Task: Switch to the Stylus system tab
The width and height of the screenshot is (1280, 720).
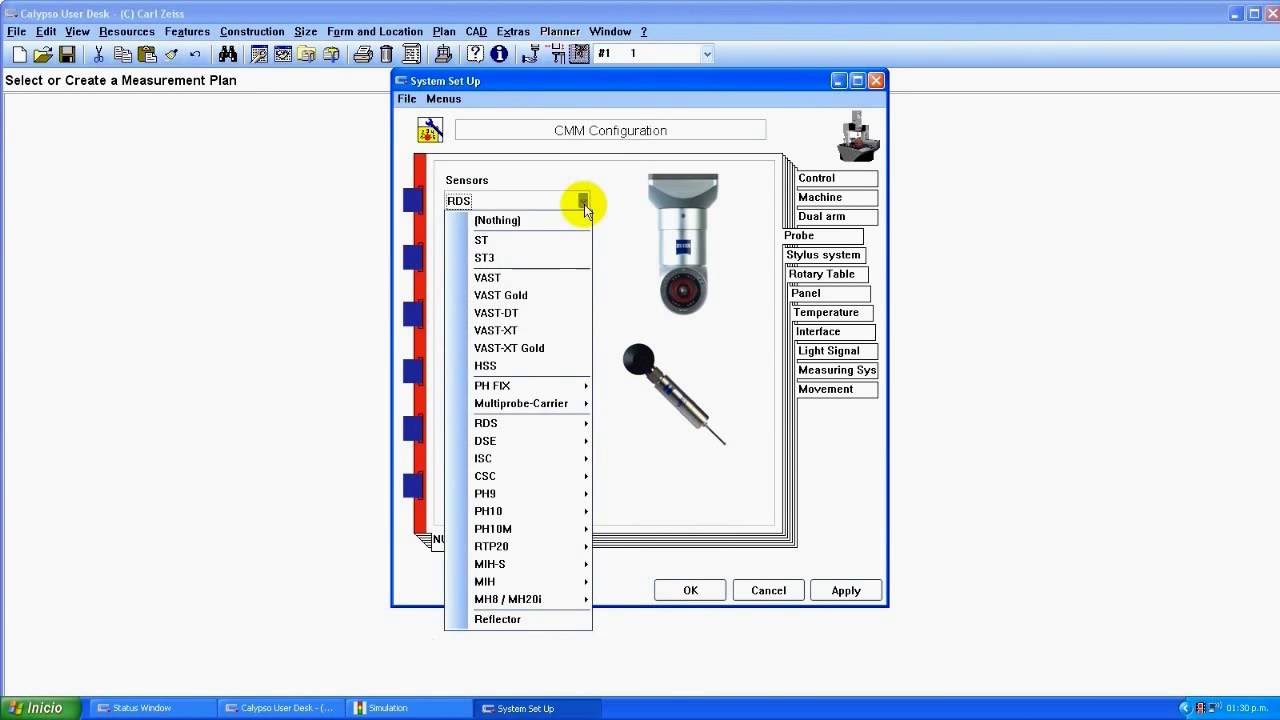Action: 823,255
